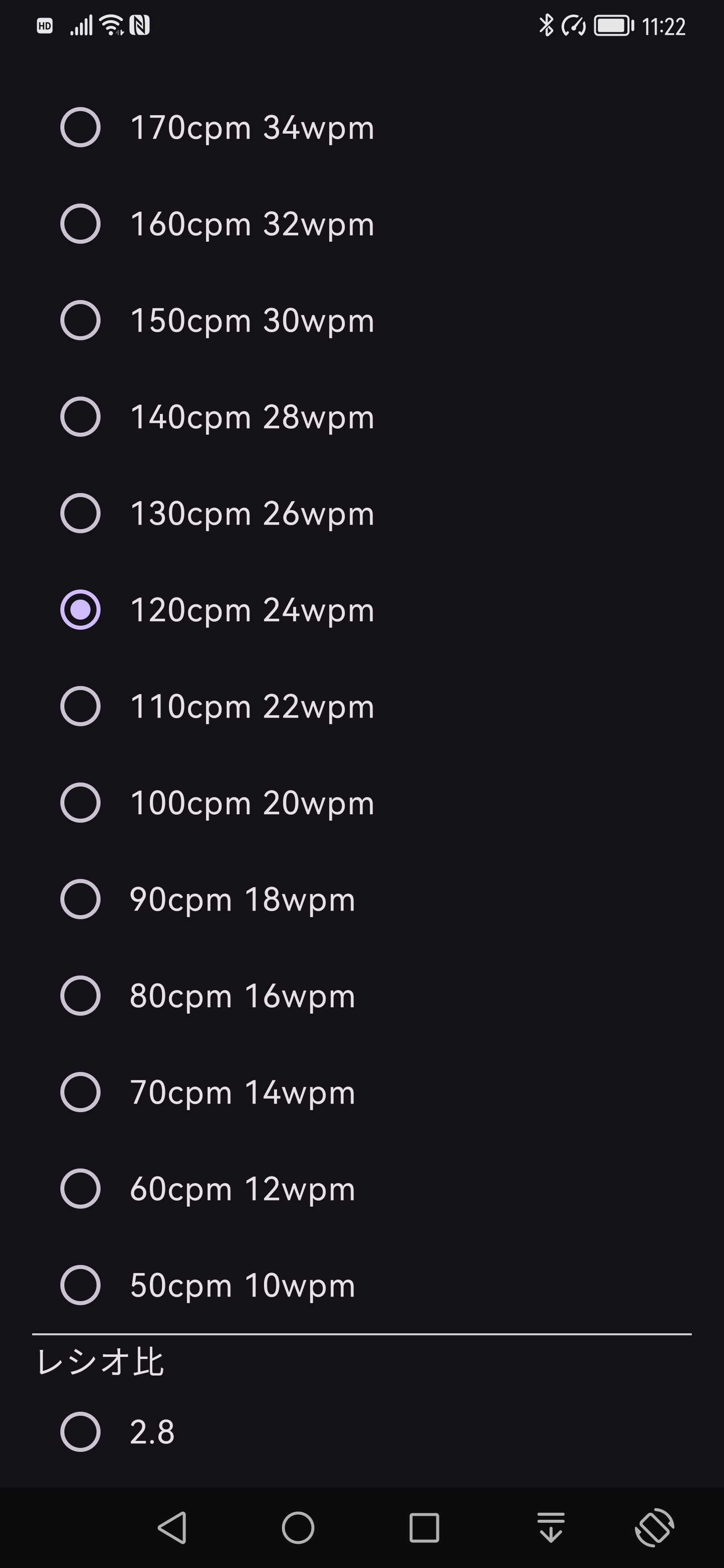Select 150cpm 30wpm radio option
724x1568 pixels.
(x=80, y=320)
